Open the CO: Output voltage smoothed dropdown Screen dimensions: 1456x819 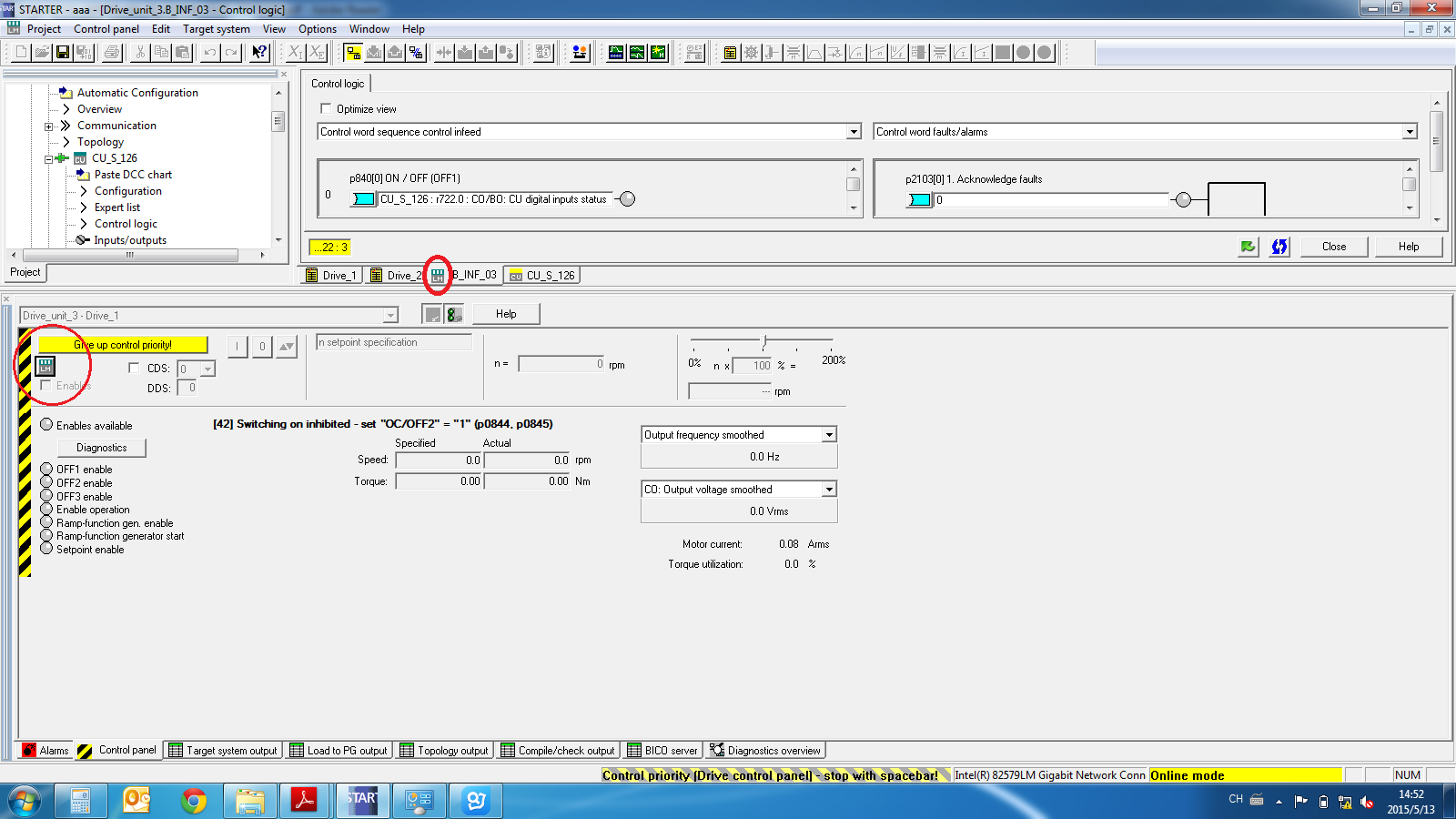click(829, 490)
